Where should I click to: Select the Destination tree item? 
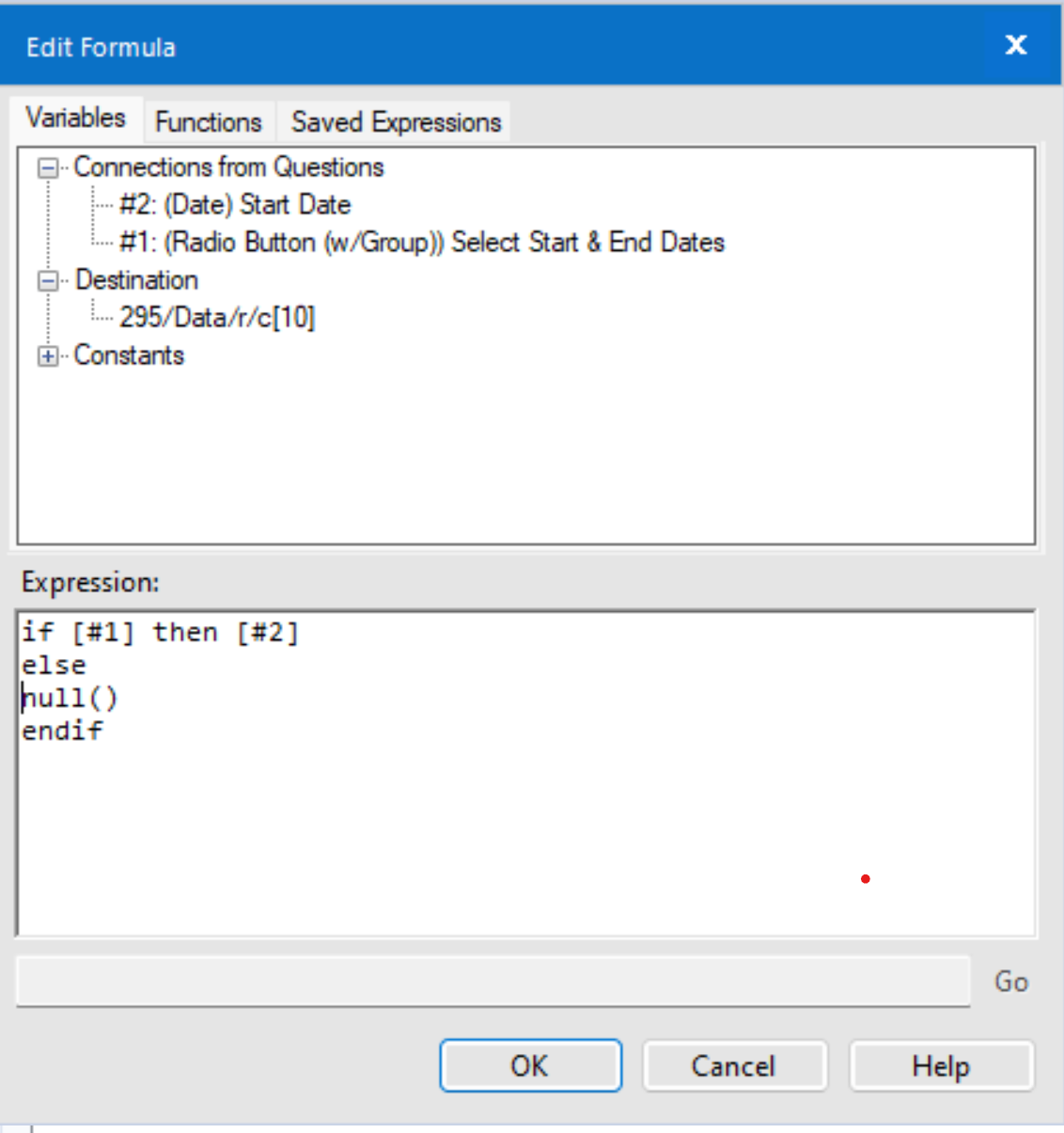click(x=136, y=280)
